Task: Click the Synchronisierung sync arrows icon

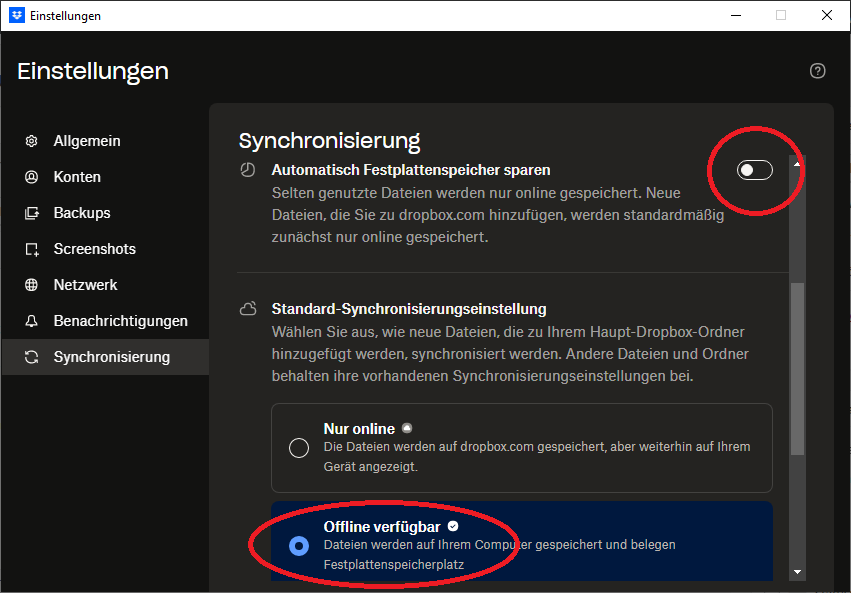Action: point(32,357)
